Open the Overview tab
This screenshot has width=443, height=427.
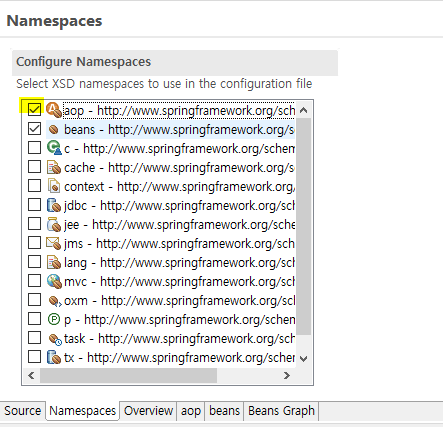[148, 411]
